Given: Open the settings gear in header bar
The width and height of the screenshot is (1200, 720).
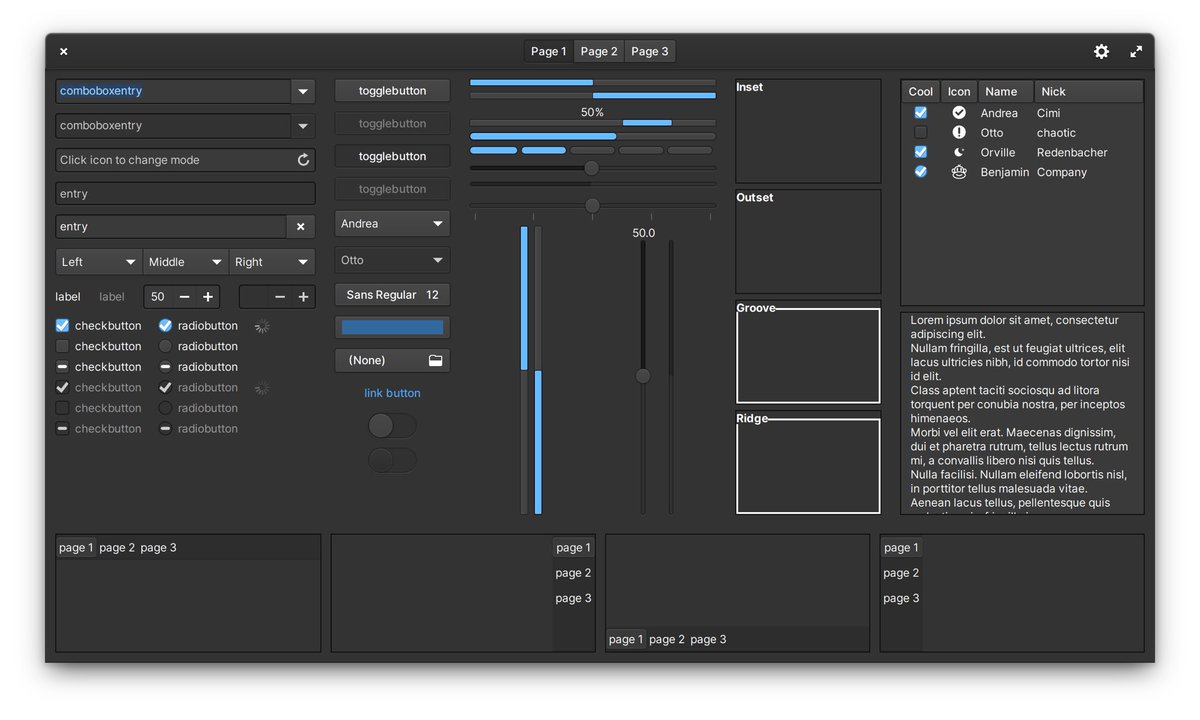Looking at the screenshot, I should point(1101,51).
